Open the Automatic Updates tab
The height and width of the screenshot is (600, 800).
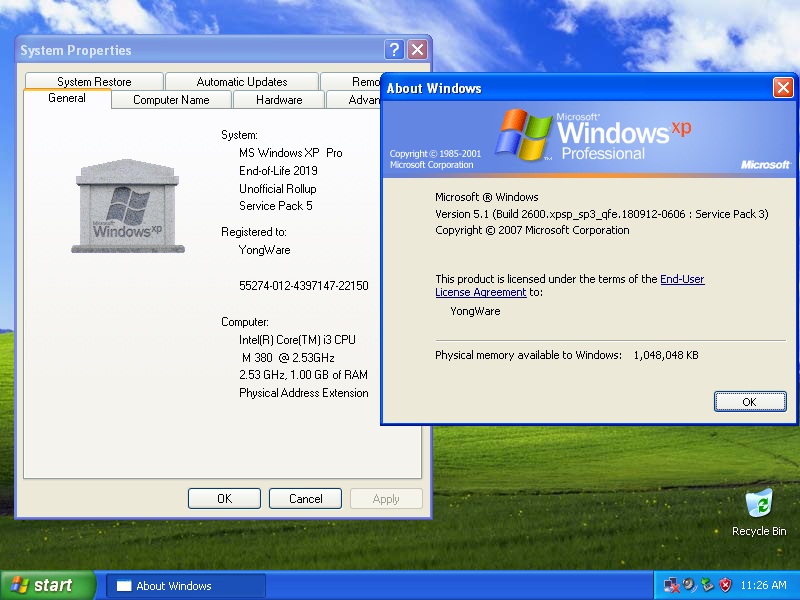(241, 81)
